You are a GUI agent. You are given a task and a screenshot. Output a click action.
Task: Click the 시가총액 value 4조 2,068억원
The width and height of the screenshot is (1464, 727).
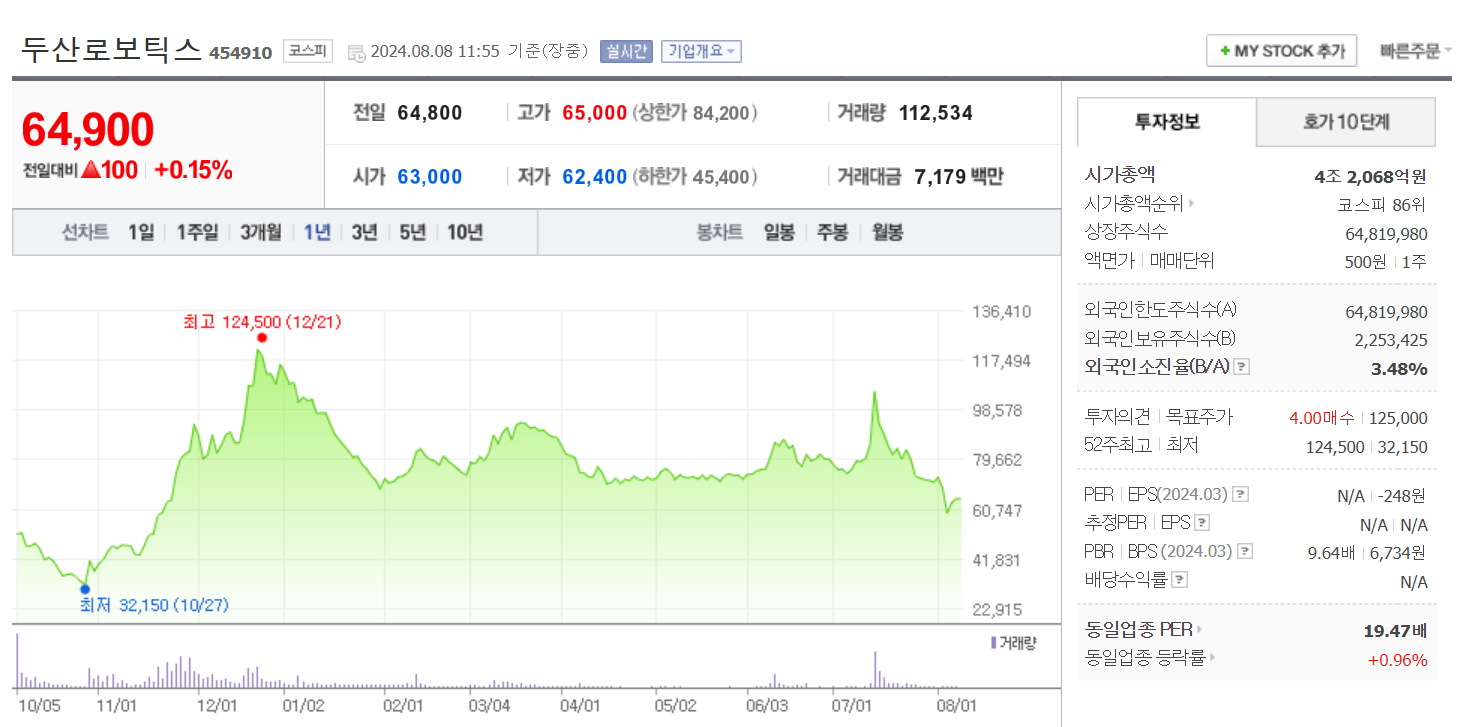[x=1370, y=176]
